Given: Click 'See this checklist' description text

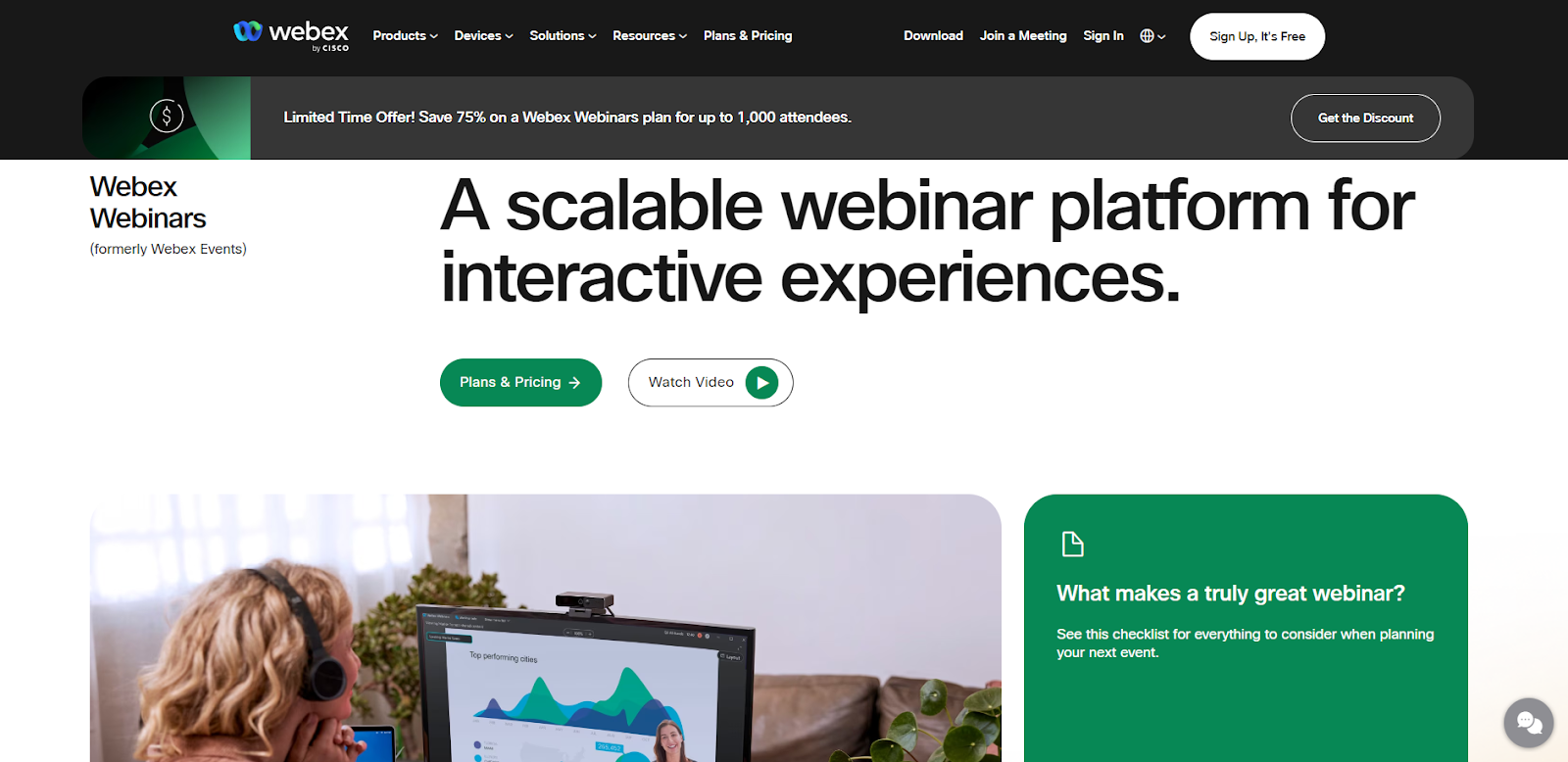Looking at the screenshot, I should [x=1245, y=643].
